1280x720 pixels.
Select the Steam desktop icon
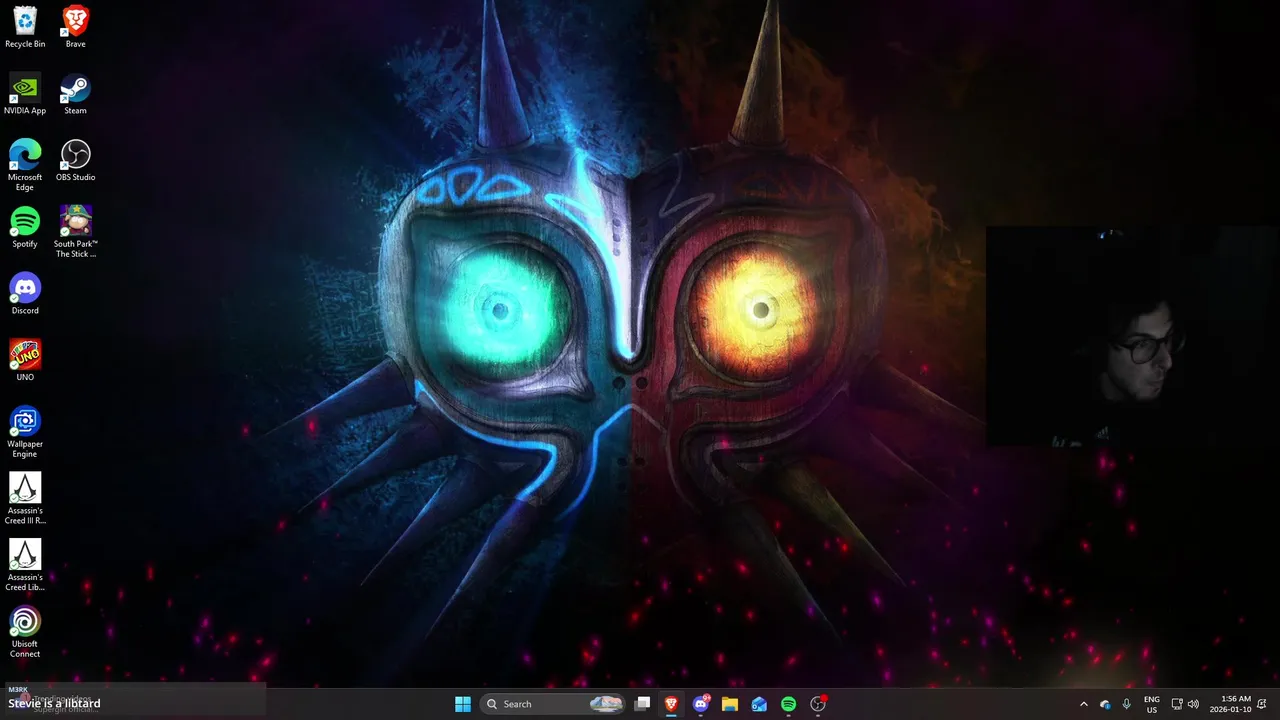(x=75, y=94)
